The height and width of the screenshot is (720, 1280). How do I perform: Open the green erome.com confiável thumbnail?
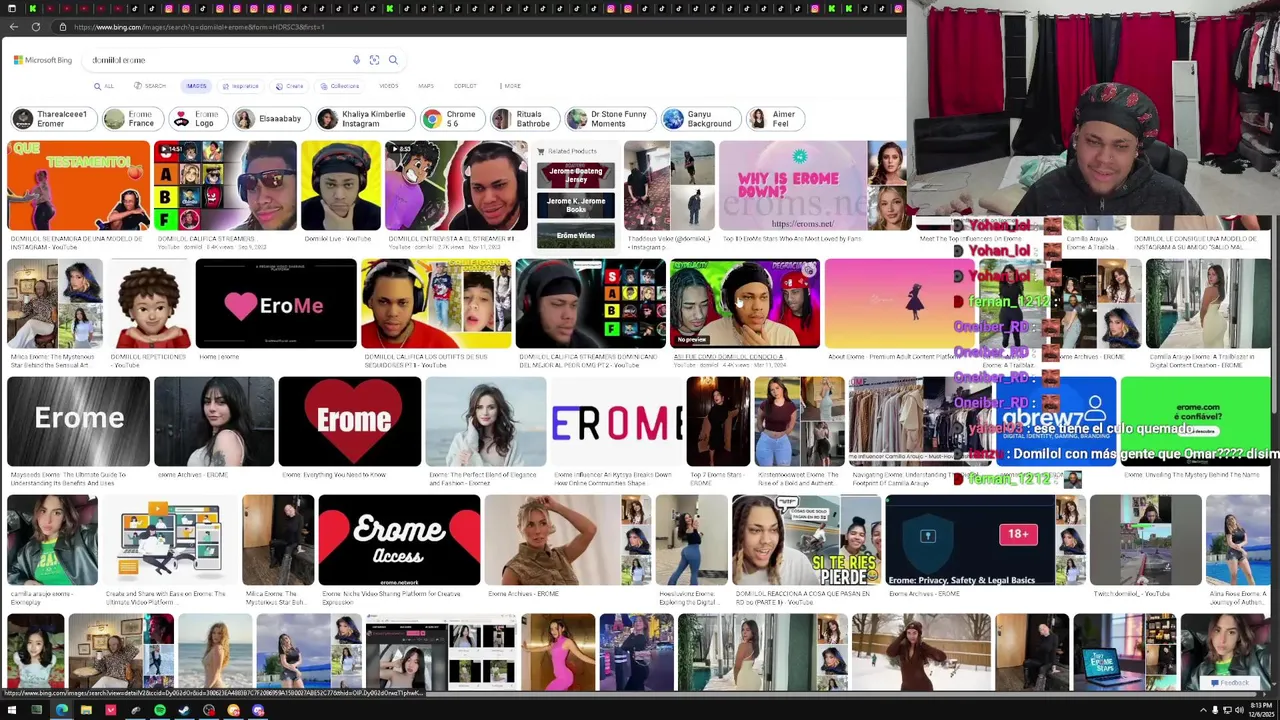pyautogui.click(x=1195, y=422)
